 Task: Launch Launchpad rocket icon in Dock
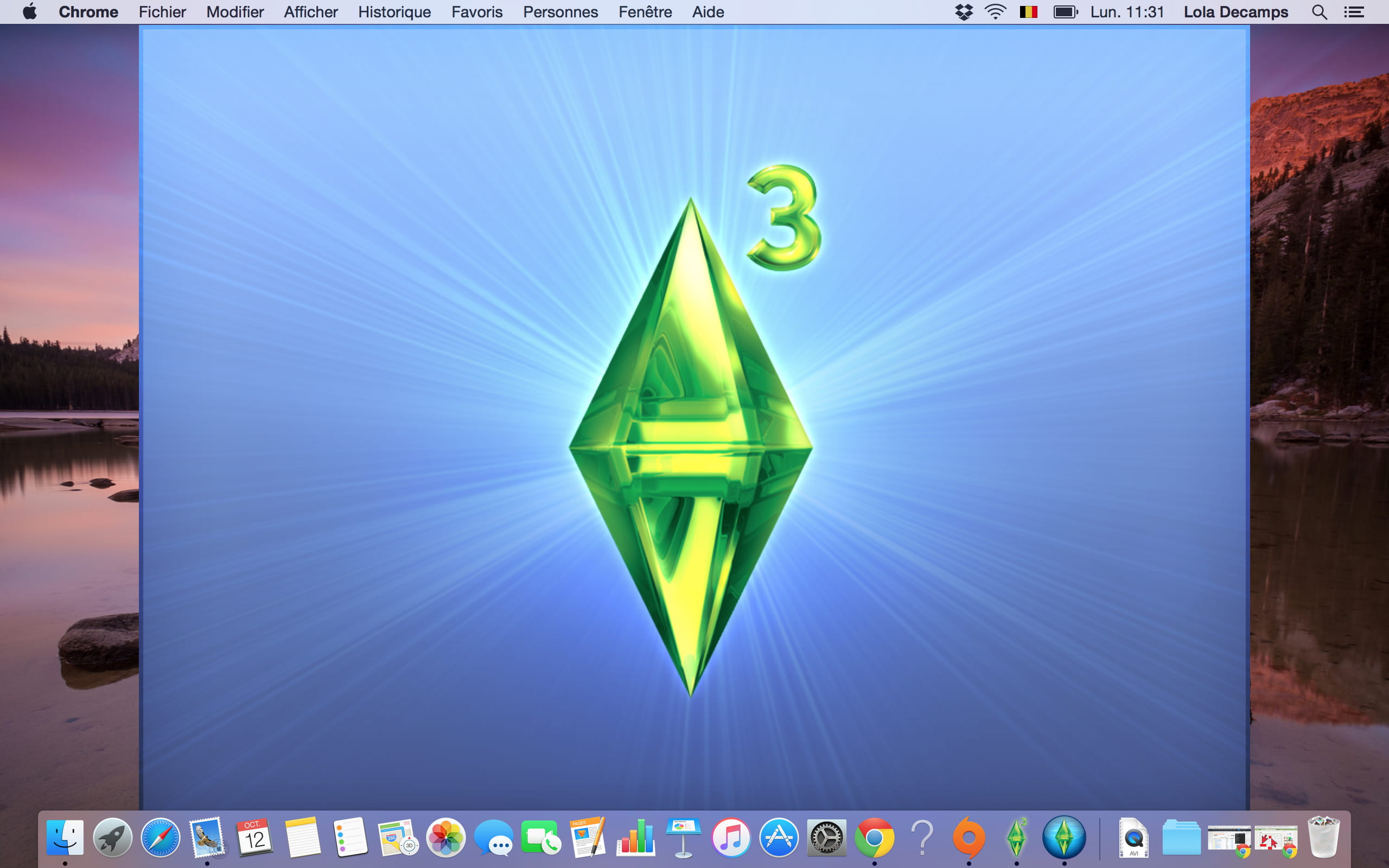(112, 838)
